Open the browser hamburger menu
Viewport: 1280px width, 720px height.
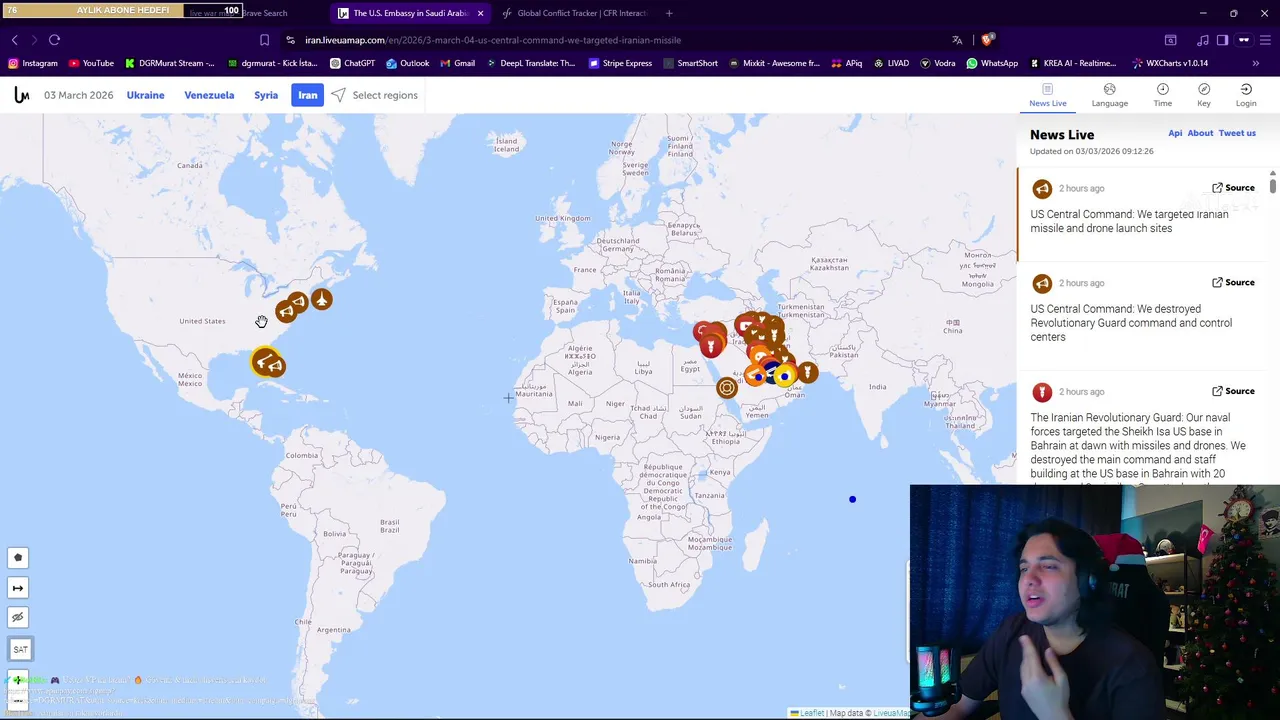pyautogui.click(x=1265, y=40)
